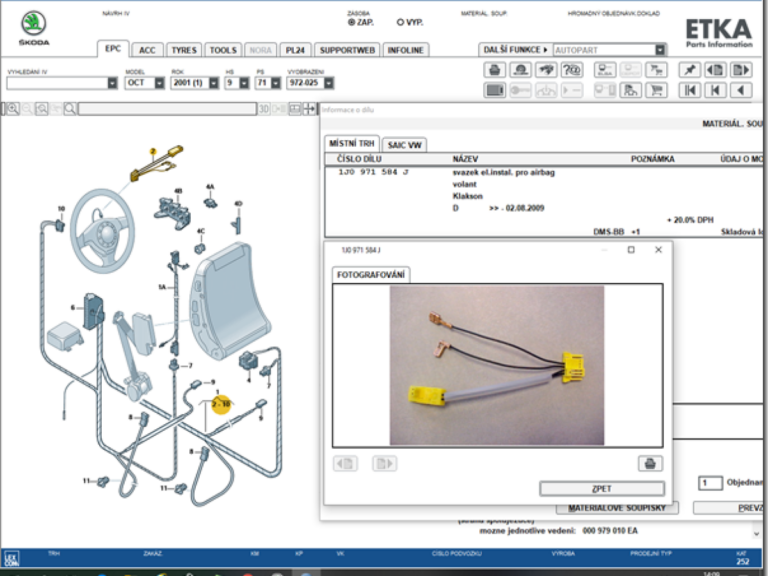Jump to the first illustration using the skip-back icon
Screen dimensions: 768x576
(x=689, y=90)
